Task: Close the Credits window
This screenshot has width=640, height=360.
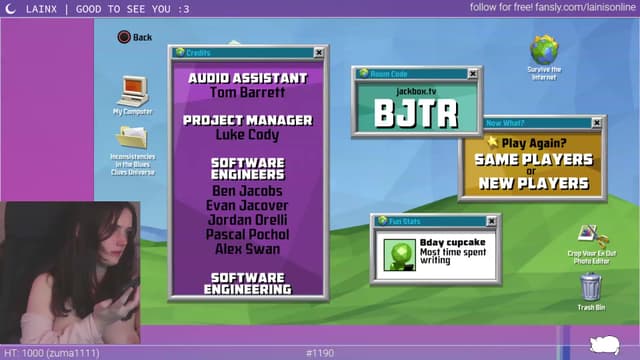Action: click(x=319, y=52)
